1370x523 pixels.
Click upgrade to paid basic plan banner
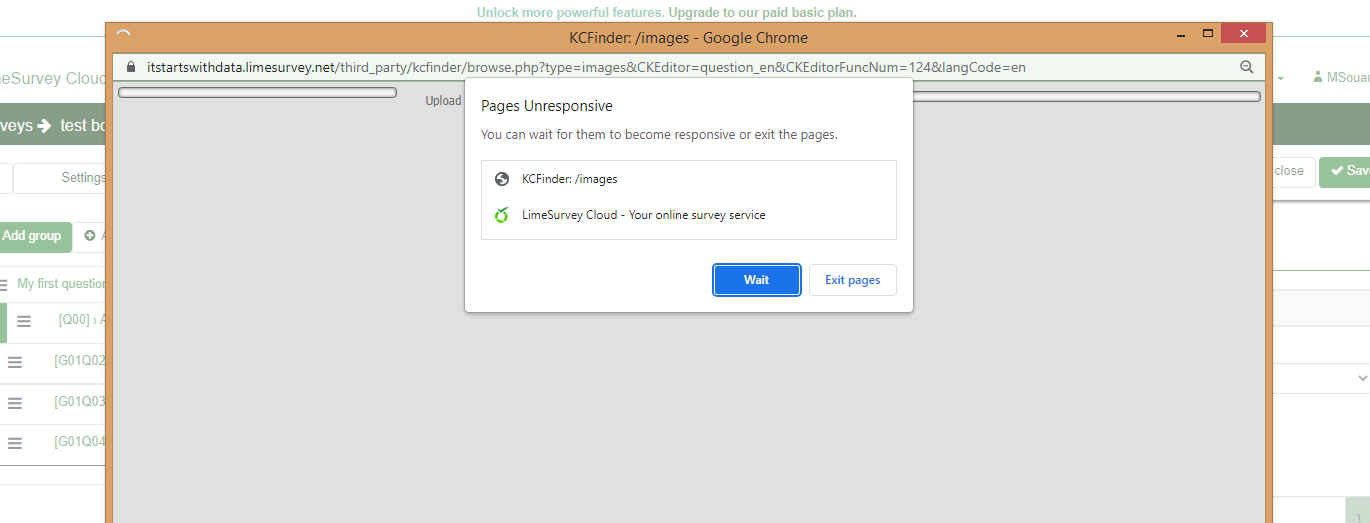[x=666, y=13]
